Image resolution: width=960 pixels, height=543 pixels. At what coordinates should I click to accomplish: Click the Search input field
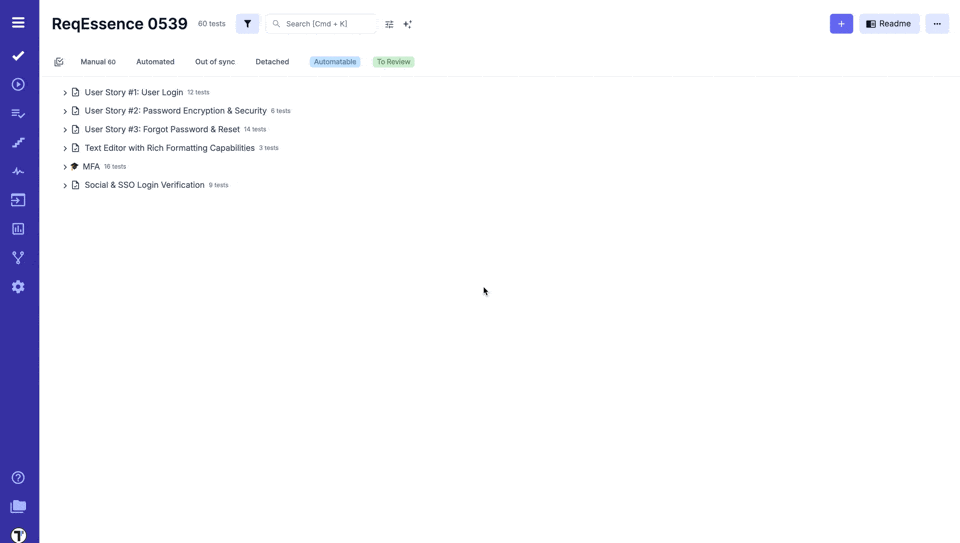(326, 24)
